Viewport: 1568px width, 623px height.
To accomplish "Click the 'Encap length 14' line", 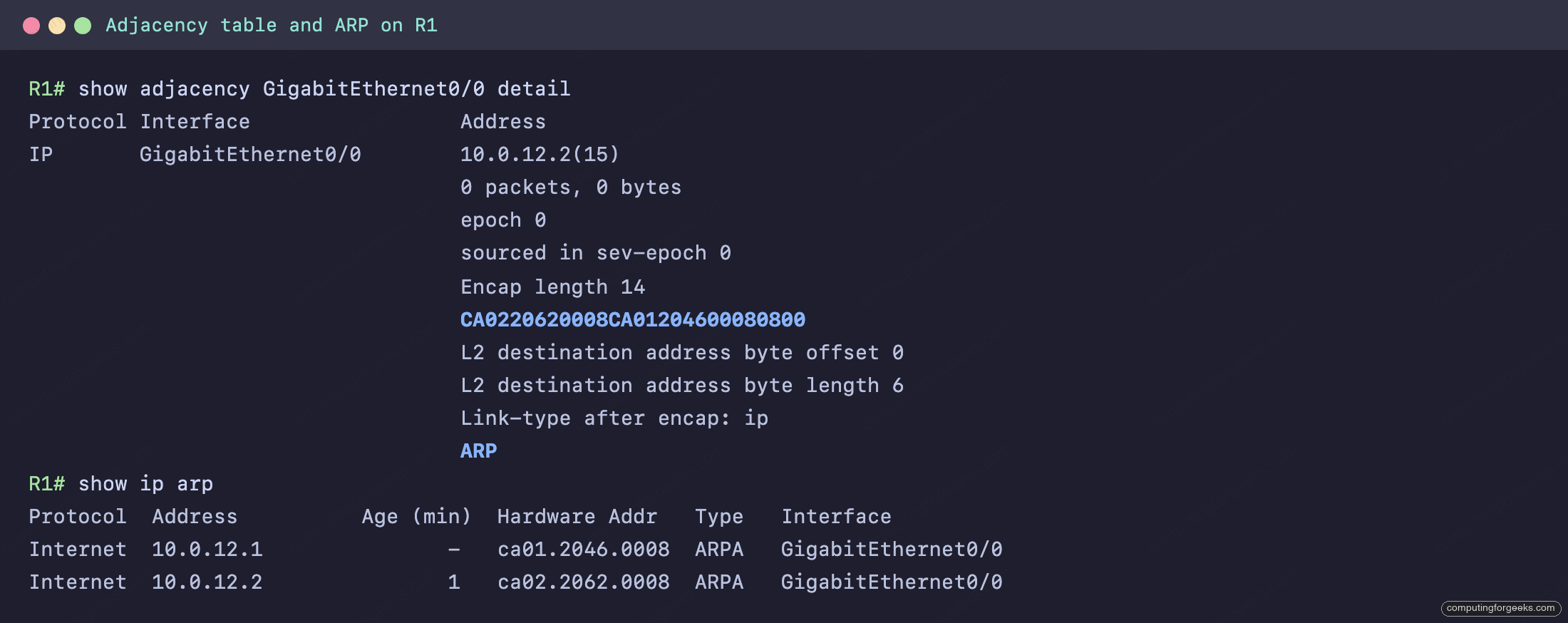I will [x=553, y=287].
